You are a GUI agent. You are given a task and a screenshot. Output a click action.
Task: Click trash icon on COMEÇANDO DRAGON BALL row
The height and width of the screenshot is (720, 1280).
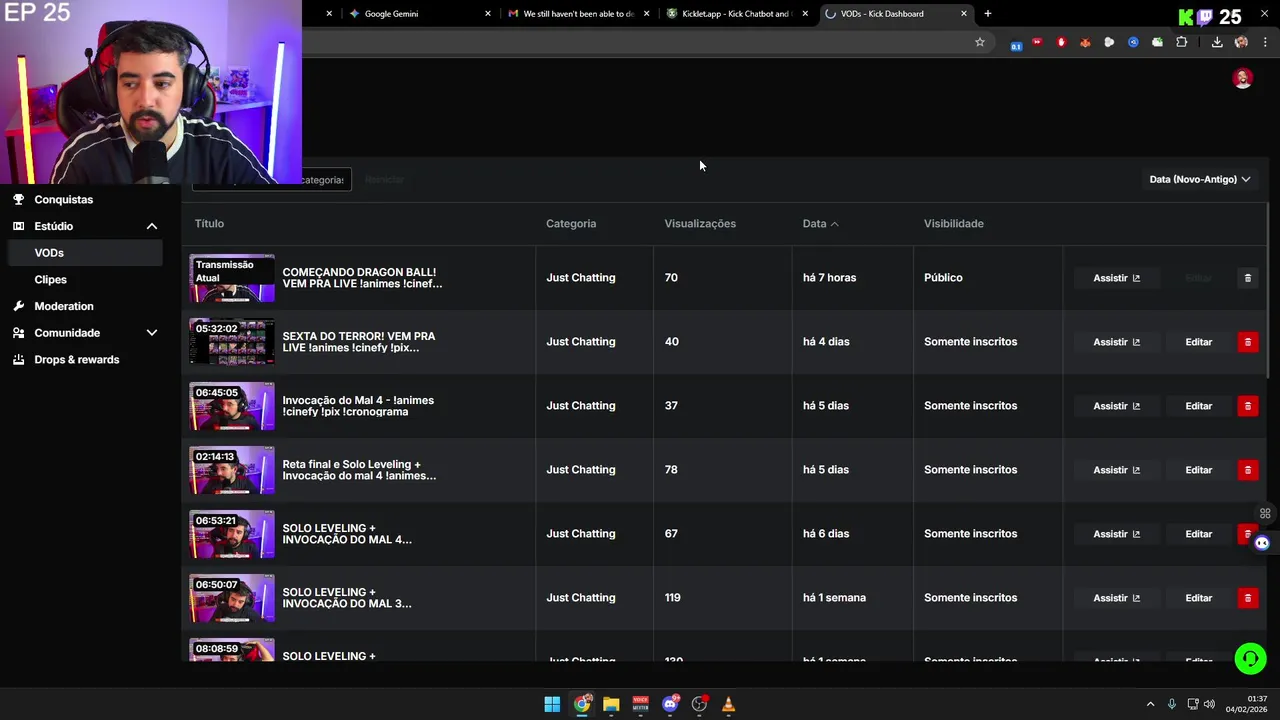(1247, 278)
